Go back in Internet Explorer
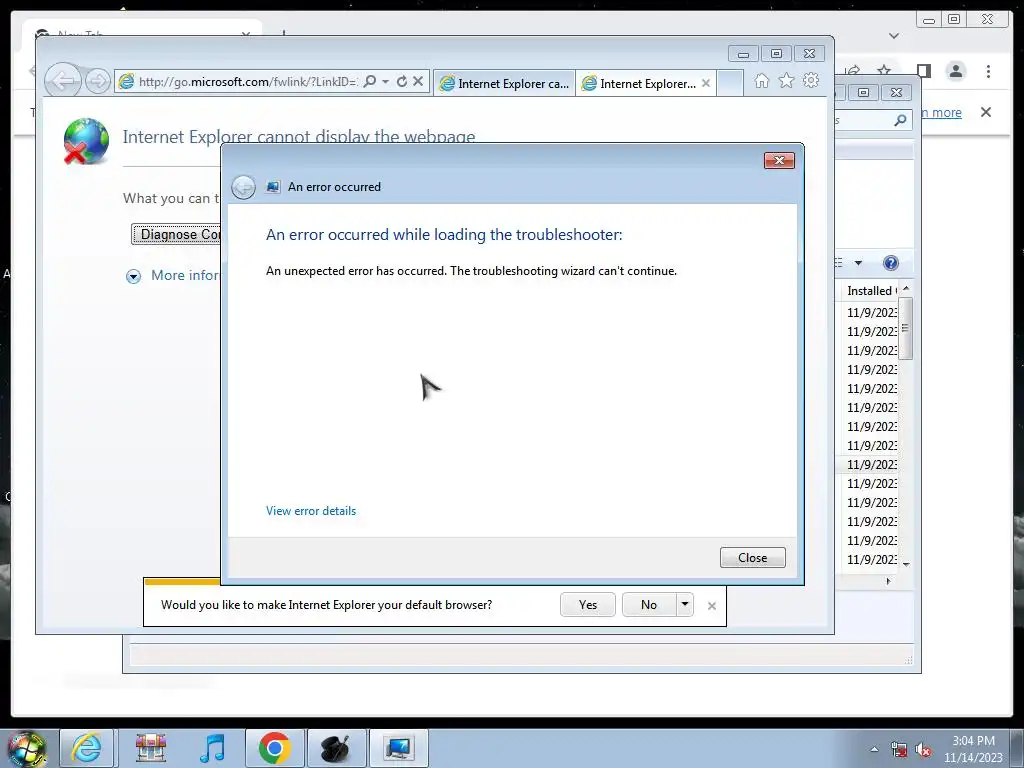The width and height of the screenshot is (1024, 768). point(63,81)
